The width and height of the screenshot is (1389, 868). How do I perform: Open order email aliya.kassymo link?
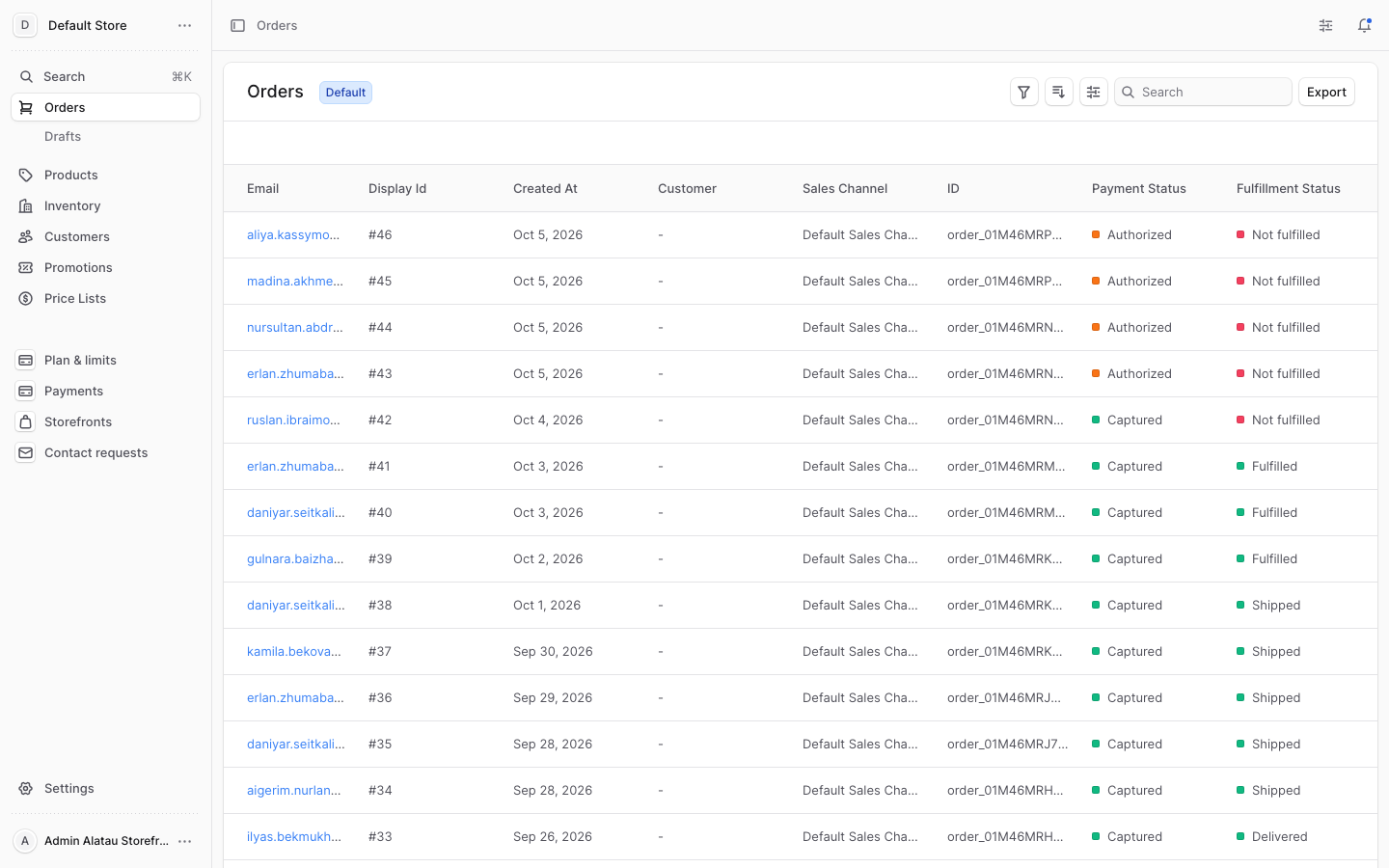coord(293,234)
